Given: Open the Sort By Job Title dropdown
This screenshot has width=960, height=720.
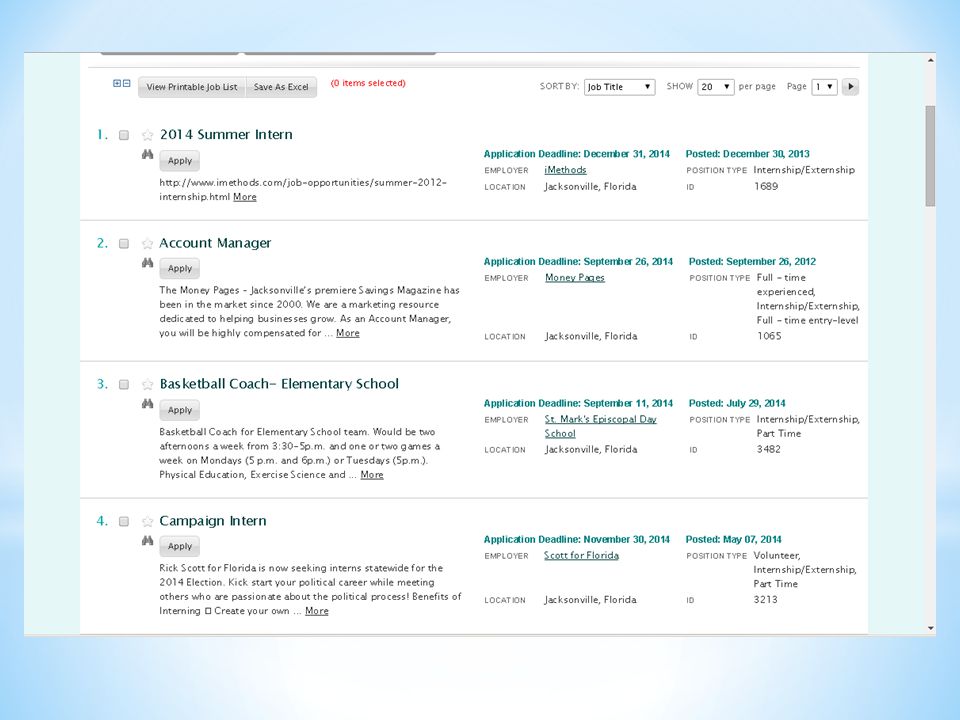Looking at the screenshot, I should [x=620, y=87].
